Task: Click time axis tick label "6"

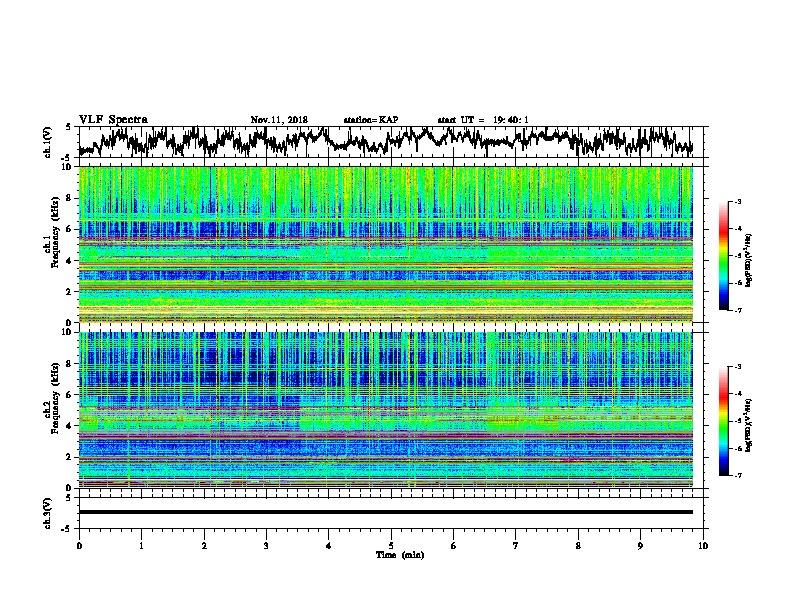Action: point(454,546)
